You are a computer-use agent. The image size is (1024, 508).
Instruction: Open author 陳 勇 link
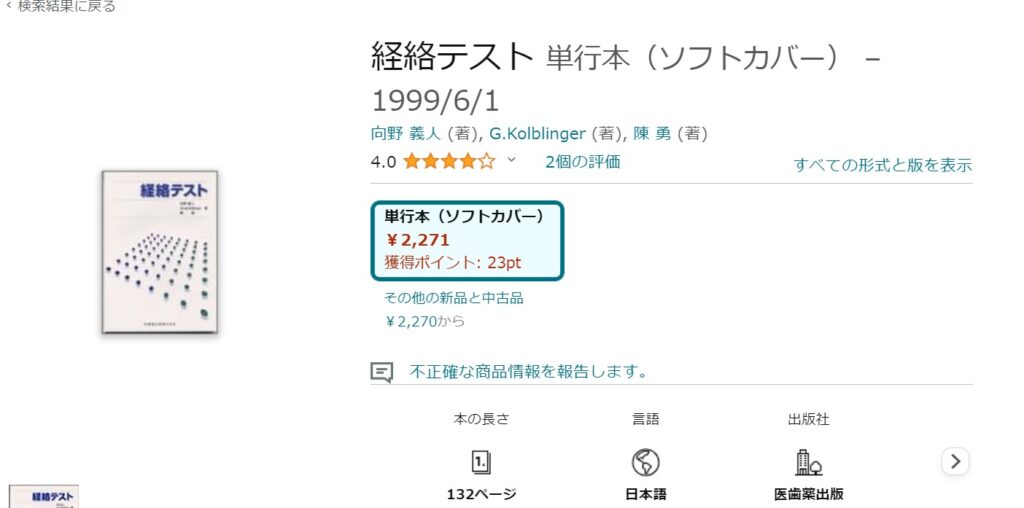(654, 133)
